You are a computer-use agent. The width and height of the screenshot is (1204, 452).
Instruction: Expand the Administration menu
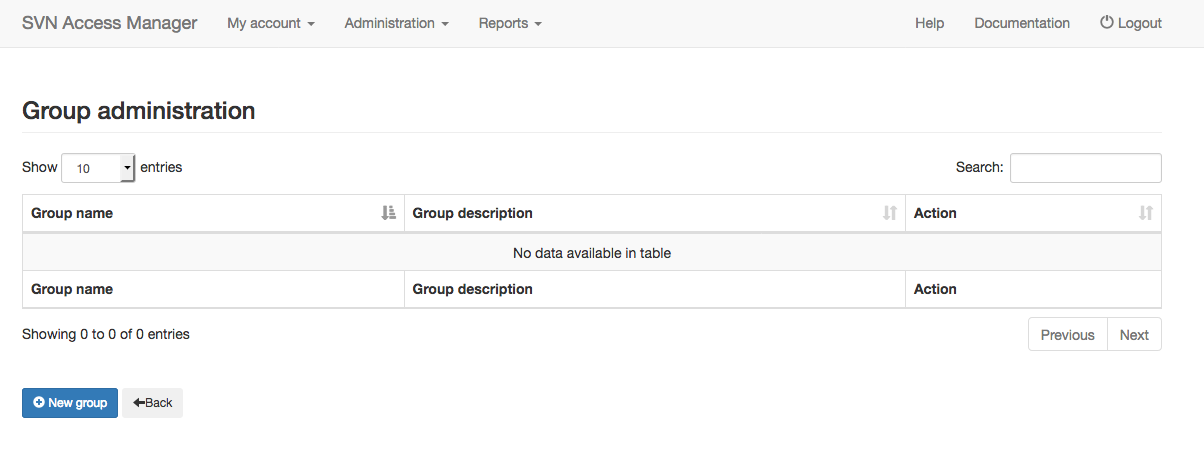tap(396, 23)
